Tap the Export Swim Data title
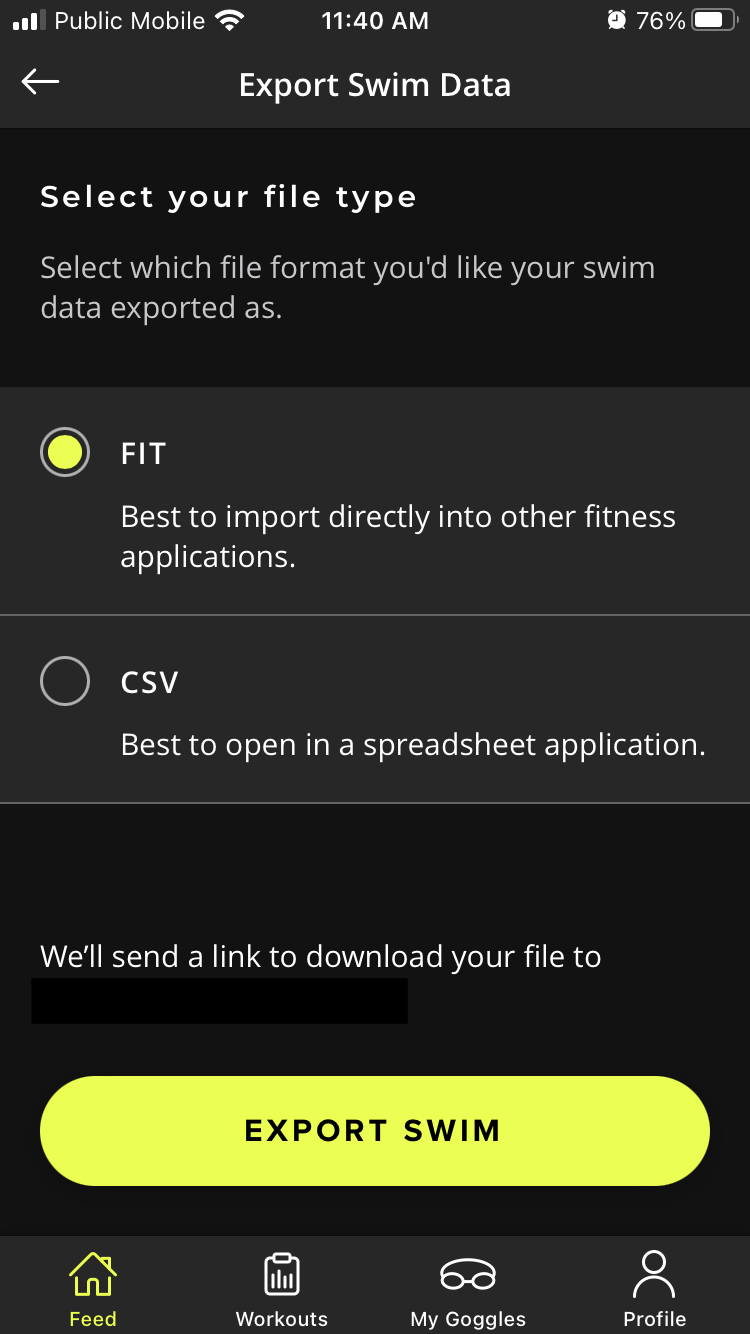 374,85
